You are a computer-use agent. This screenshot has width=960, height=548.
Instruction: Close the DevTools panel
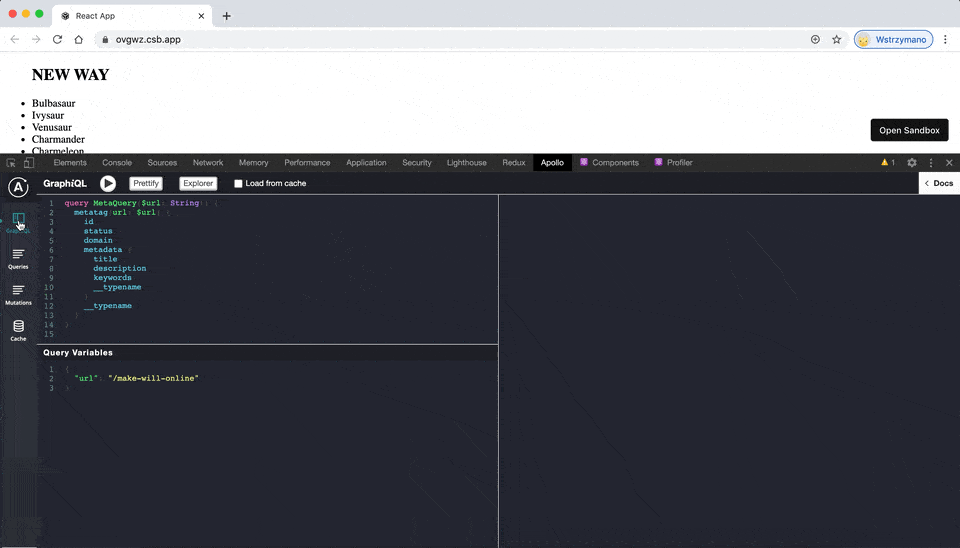949,163
